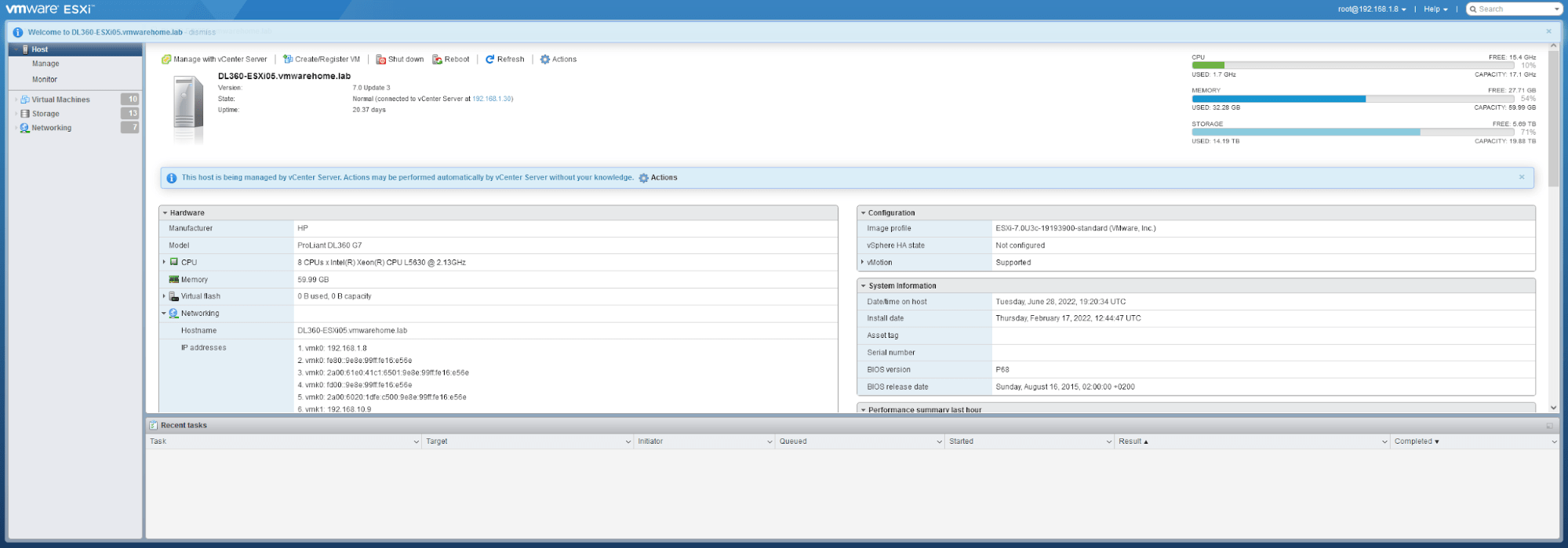Select Manage under Host
This screenshot has width=1568, height=548.
pos(45,64)
